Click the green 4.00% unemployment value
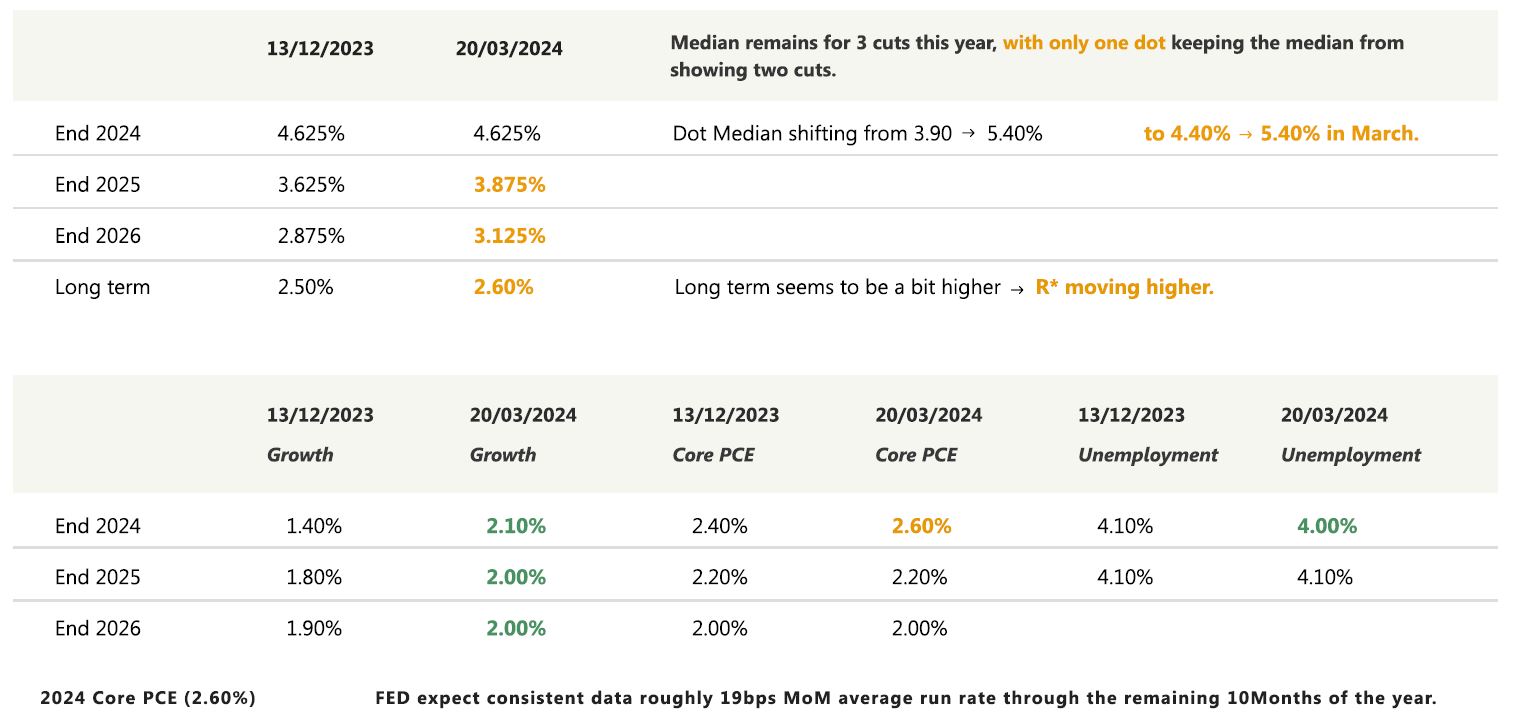This screenshot has height=727, width=1514. 1327,526
